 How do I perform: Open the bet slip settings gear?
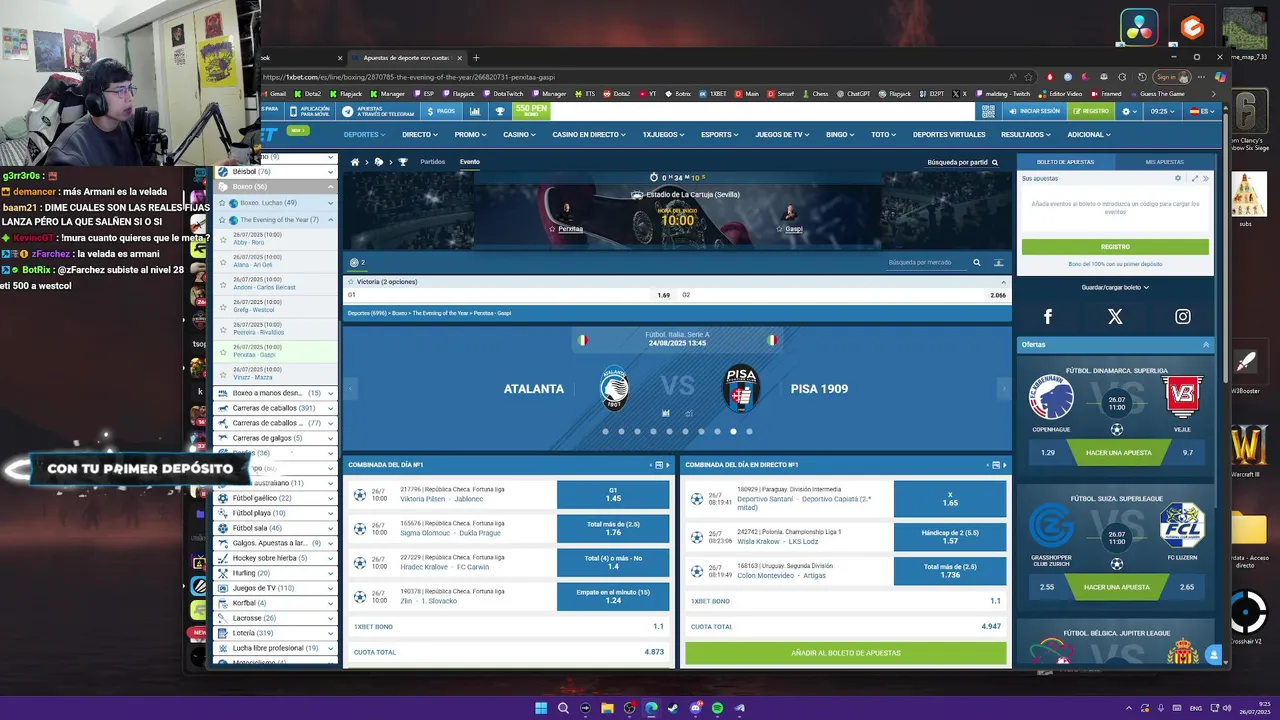[x=1178, y=178]
